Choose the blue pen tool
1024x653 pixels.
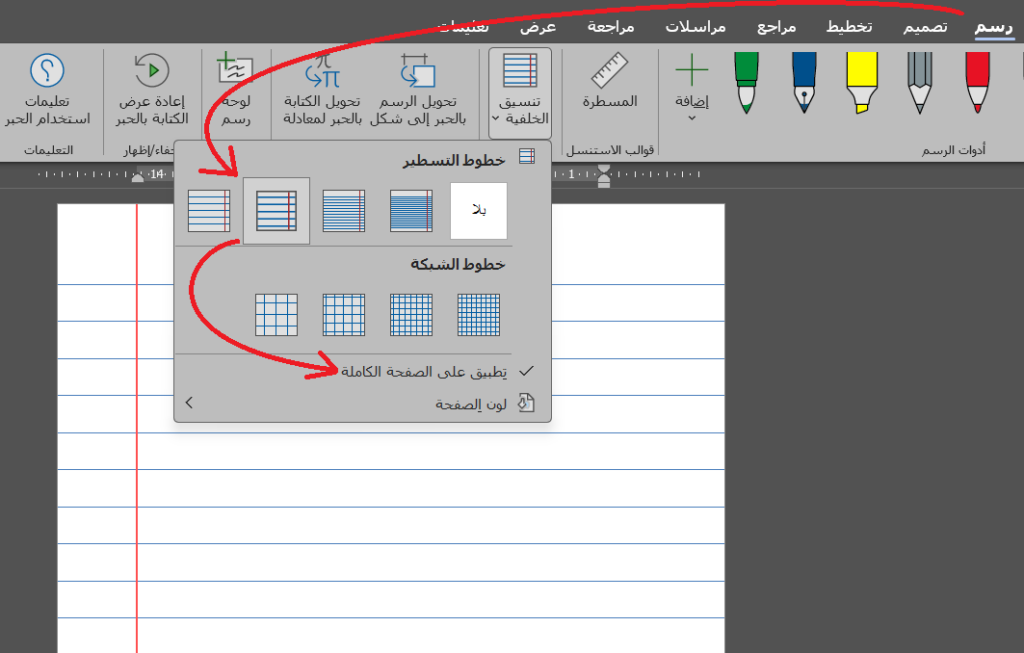pos(803,83)
